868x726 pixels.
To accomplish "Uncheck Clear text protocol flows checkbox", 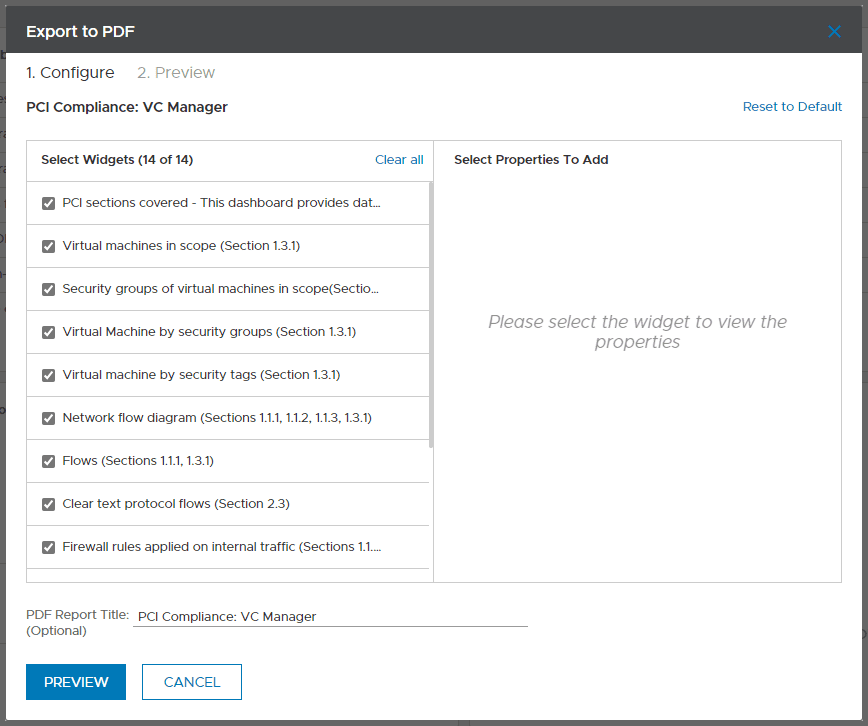I will tap(48, 505).
